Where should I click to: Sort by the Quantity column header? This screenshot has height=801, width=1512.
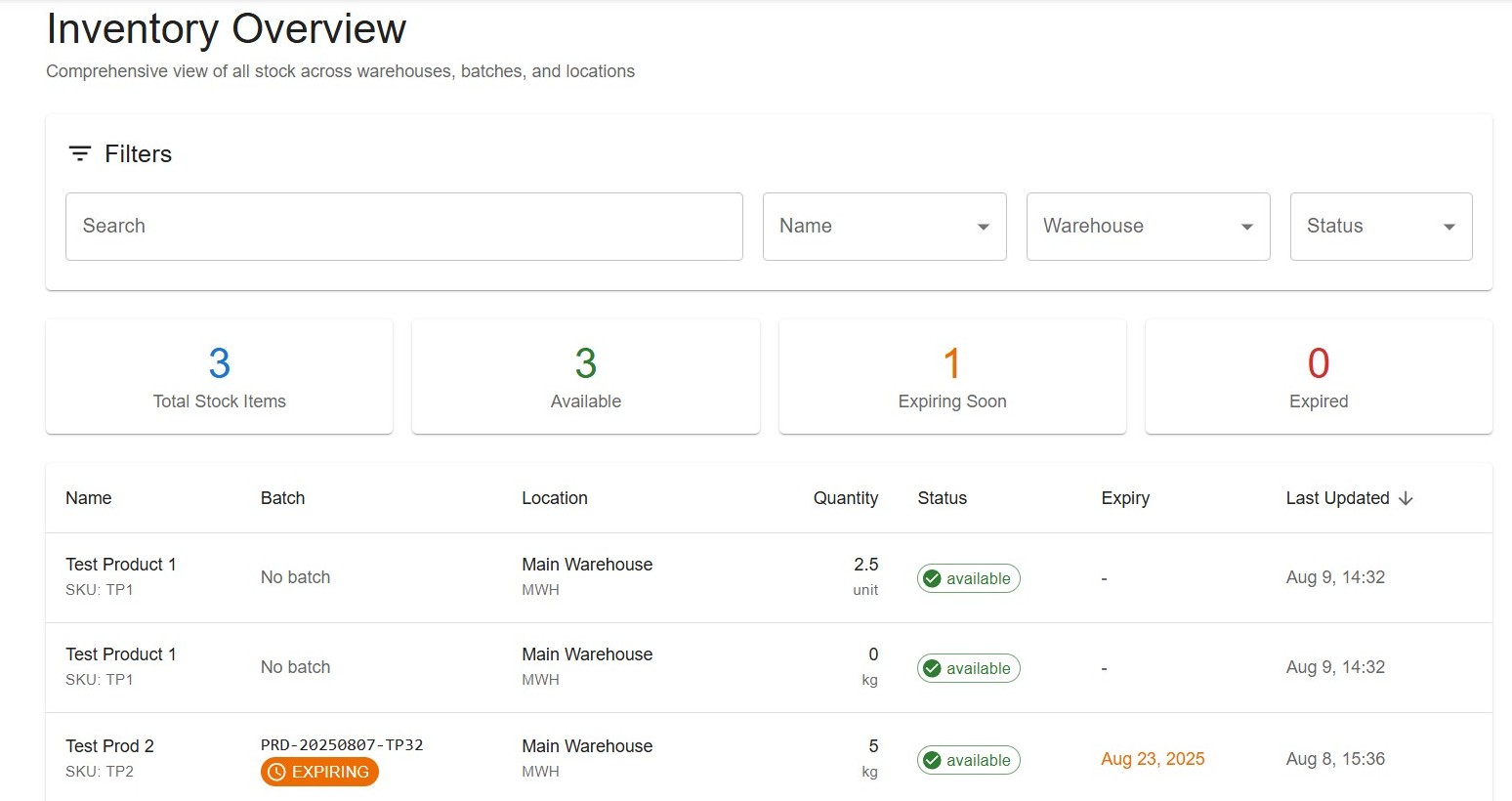(x=846, y=498)
